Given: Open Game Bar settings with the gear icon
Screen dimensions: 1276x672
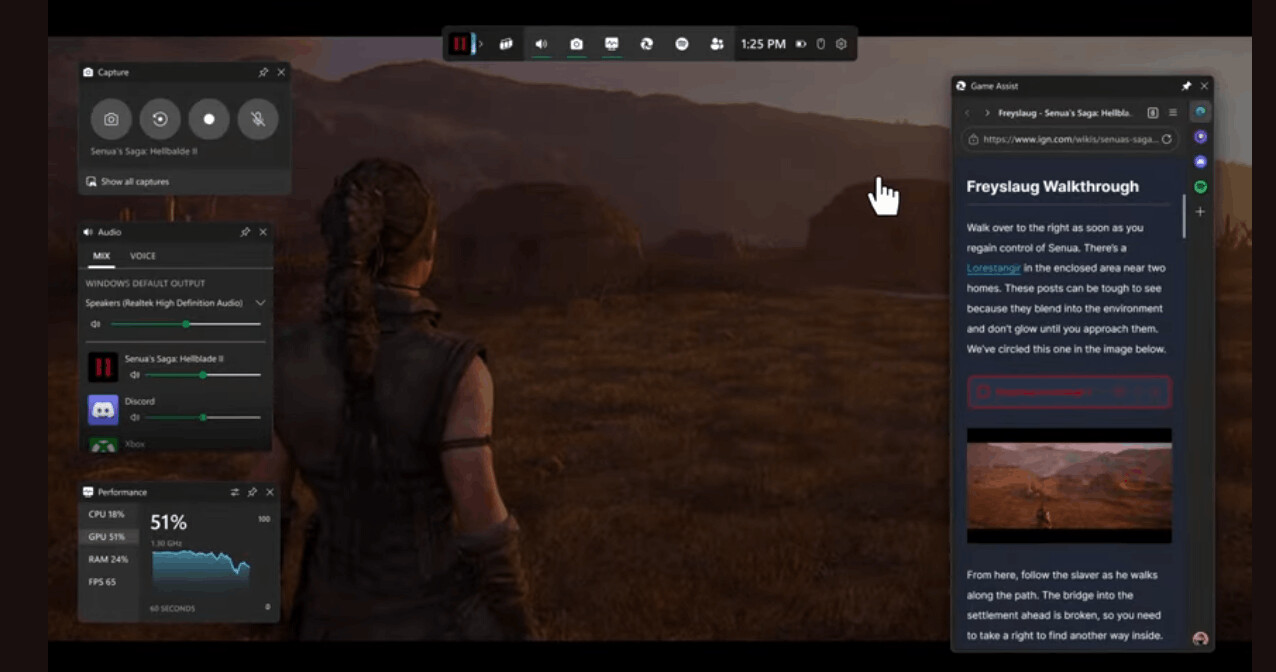Looking at the screenshot, I should click(841, 44).
